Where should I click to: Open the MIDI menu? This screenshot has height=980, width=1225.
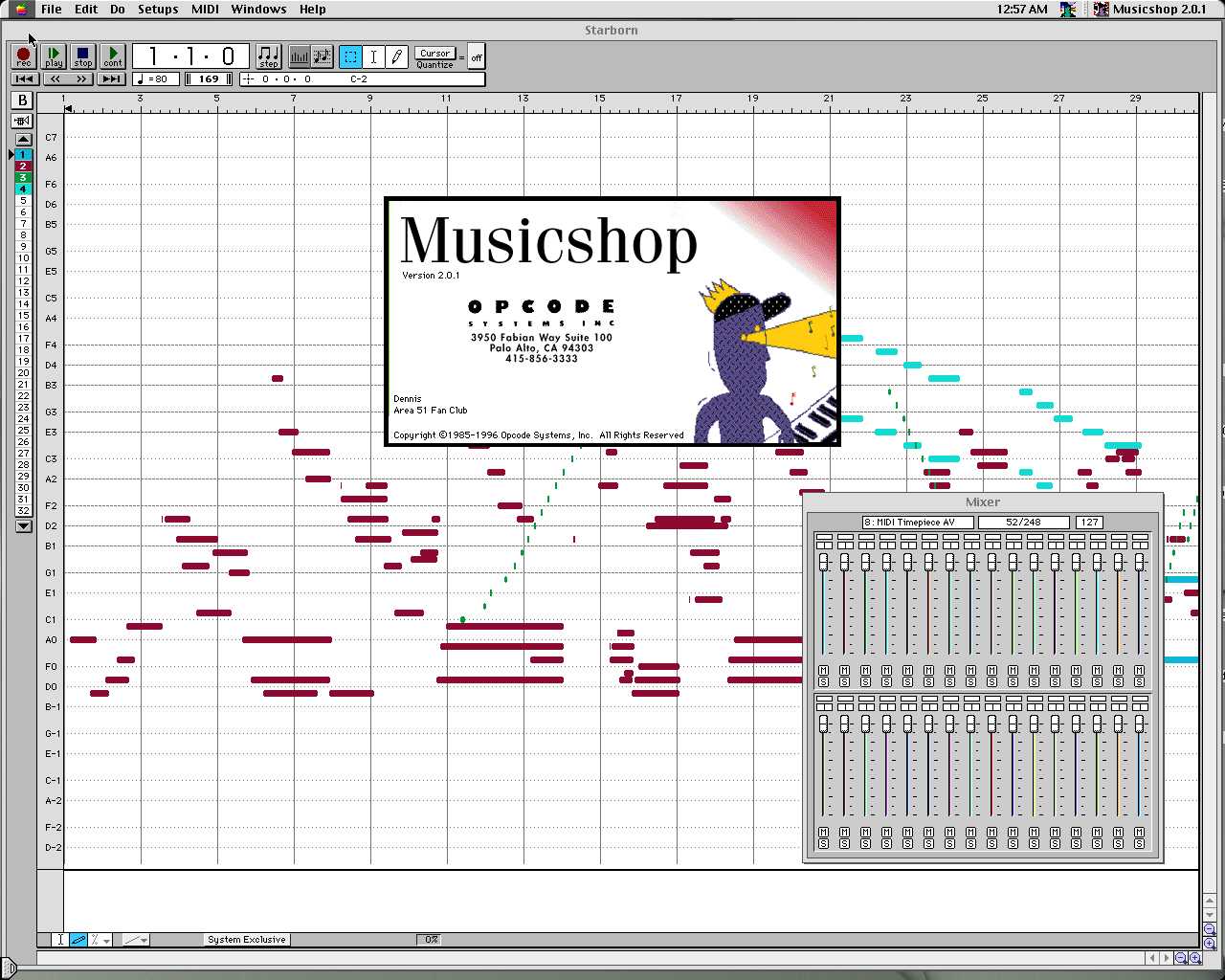point(205,10)
